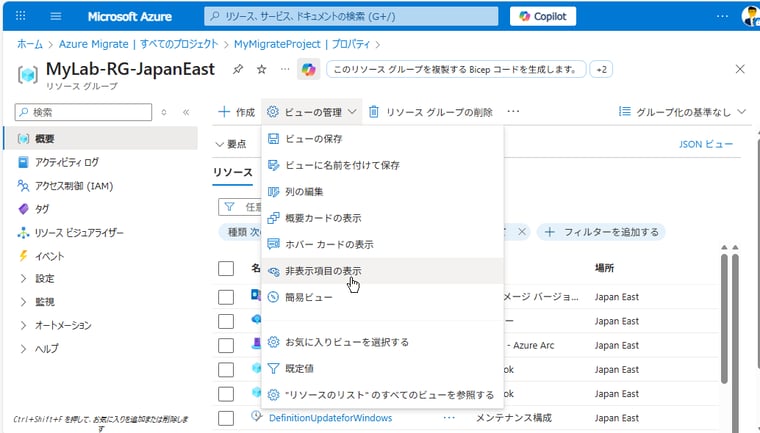Open header ellipsis more options

click(722, 16)
